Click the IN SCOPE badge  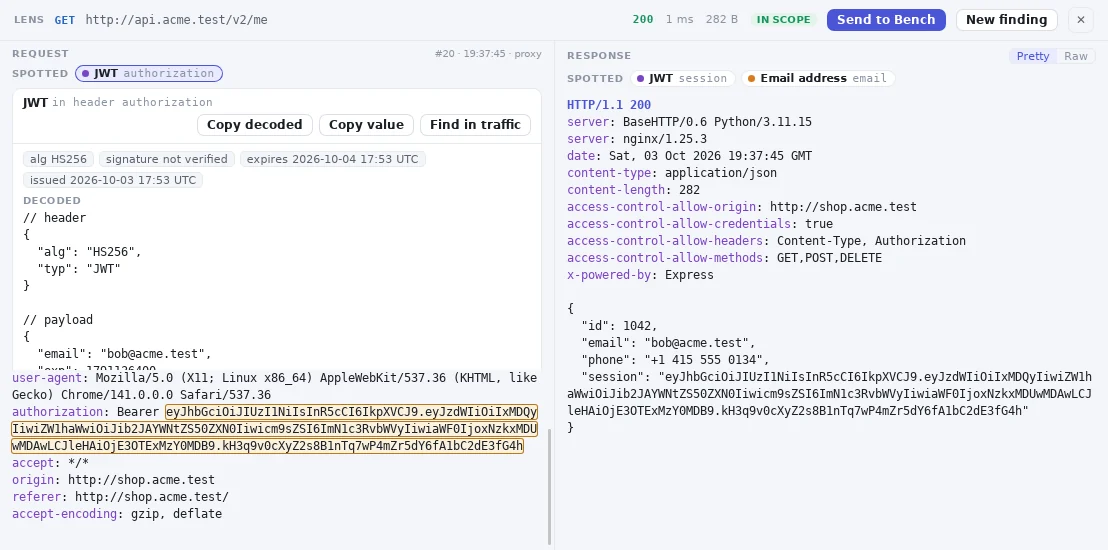(x=784, y=20)
